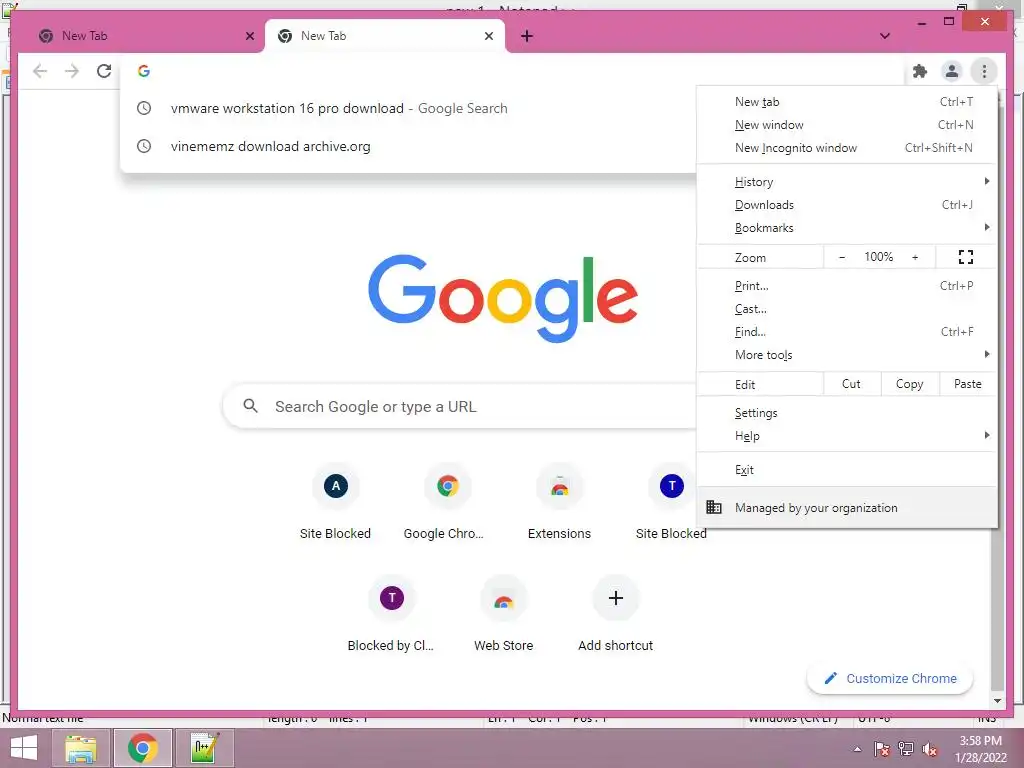Choose New Incognito window menu item
This screenshot has width=1024, height=768.
pyautogui.click(x=847, y=148)
